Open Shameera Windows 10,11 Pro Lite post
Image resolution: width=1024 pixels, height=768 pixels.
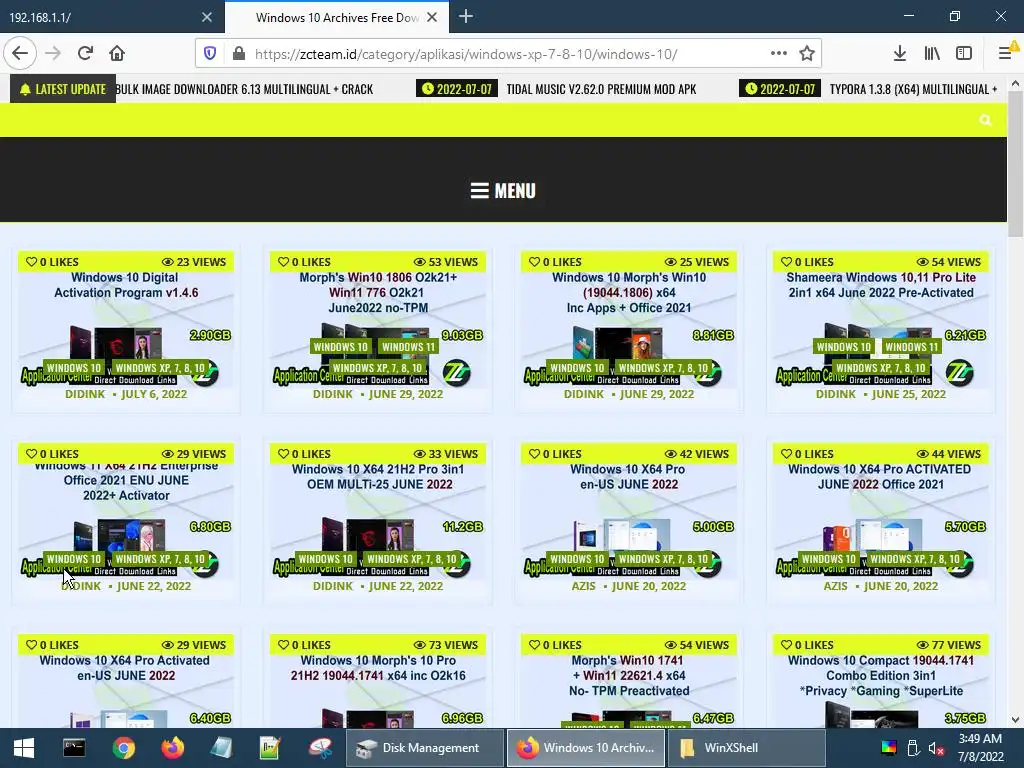click(x=881, y=285)
